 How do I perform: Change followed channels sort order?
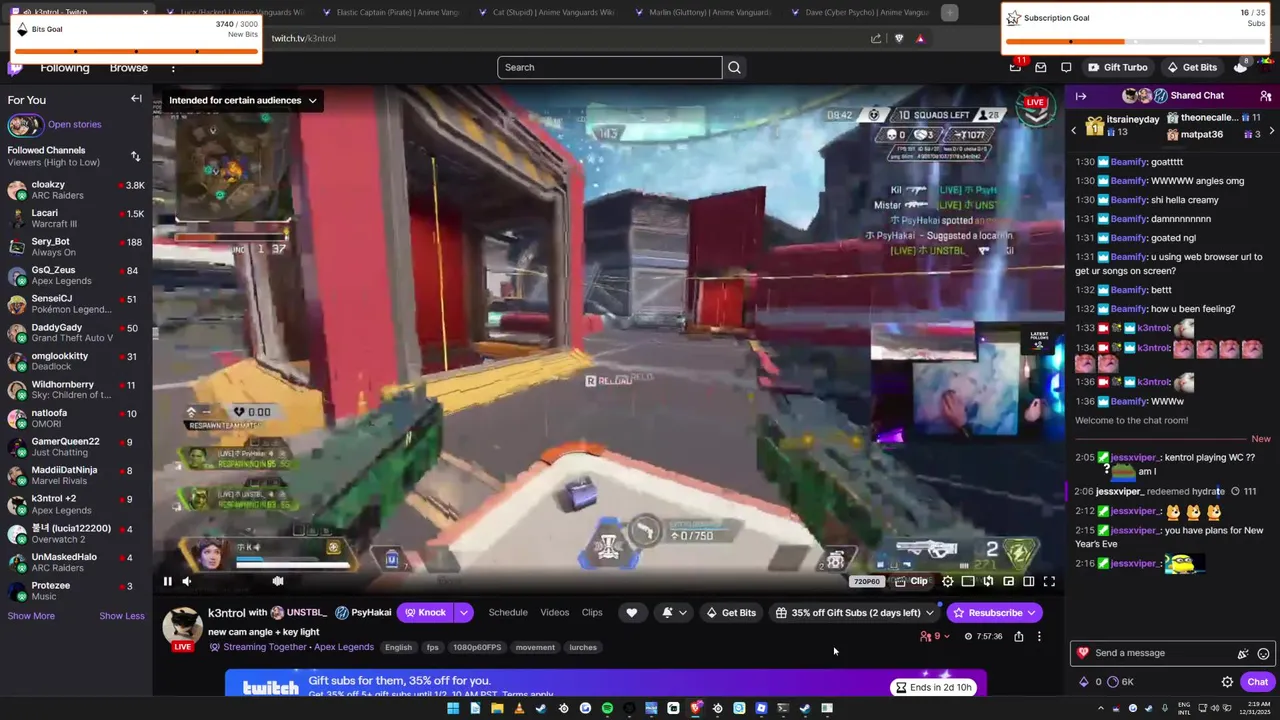(135, 156)
